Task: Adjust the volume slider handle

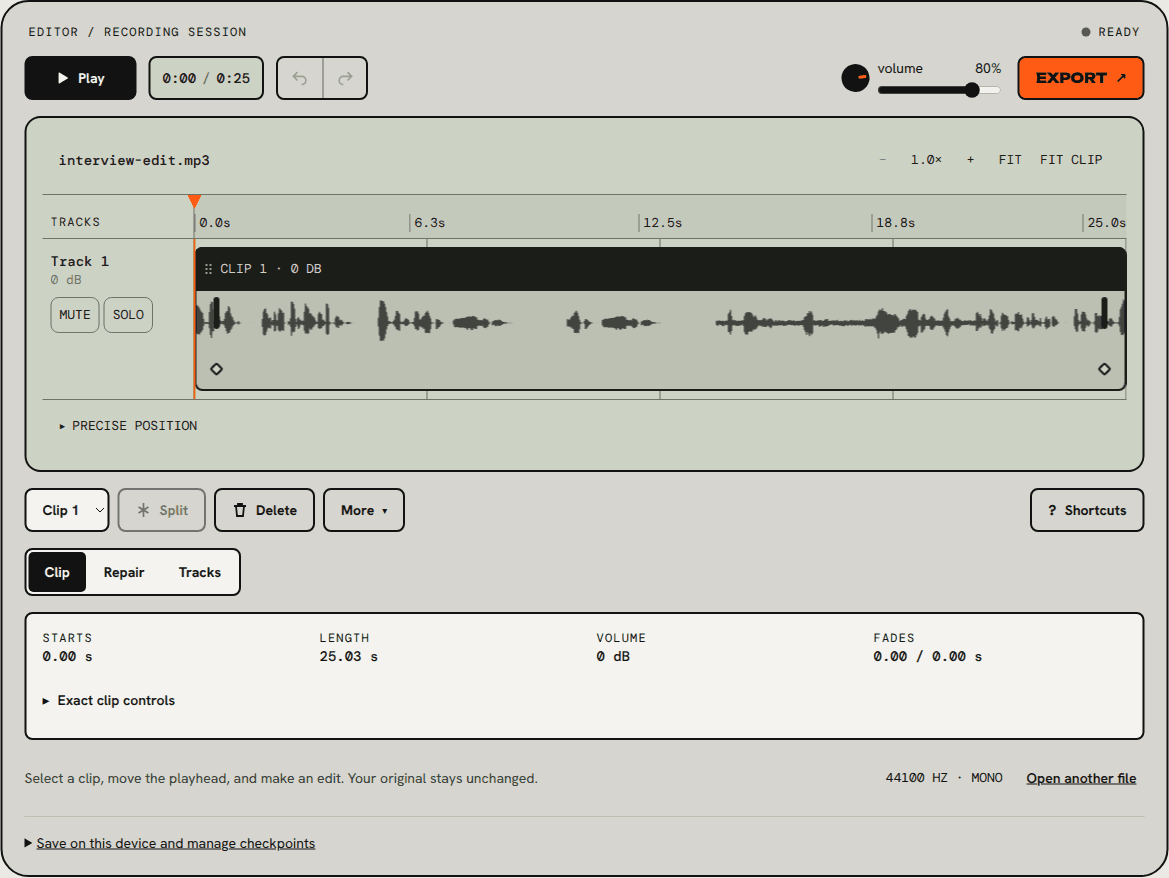Action: [971, 90]
